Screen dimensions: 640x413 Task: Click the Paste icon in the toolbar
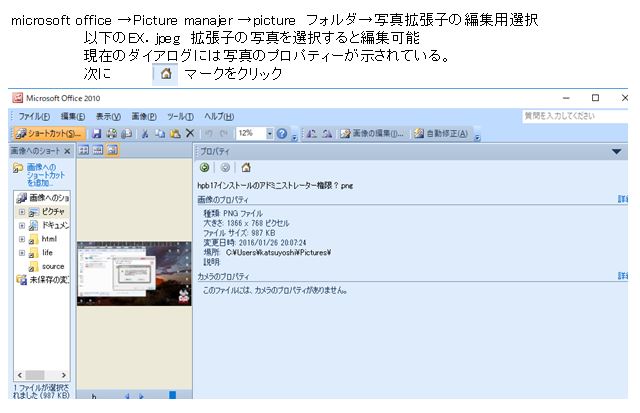tap(175, 133)
